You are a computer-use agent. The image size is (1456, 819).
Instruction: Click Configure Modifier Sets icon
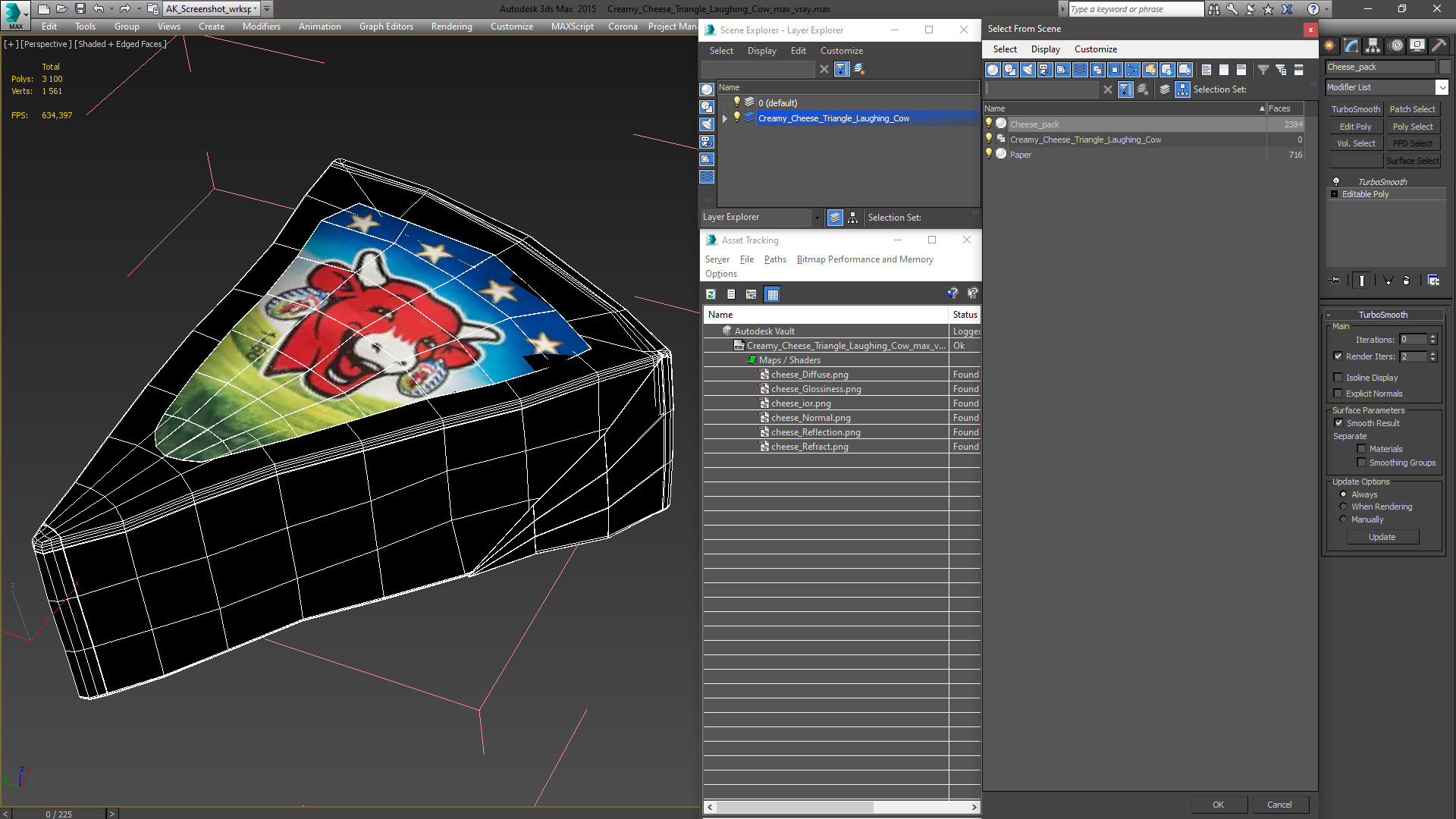tap(1433, 281)
